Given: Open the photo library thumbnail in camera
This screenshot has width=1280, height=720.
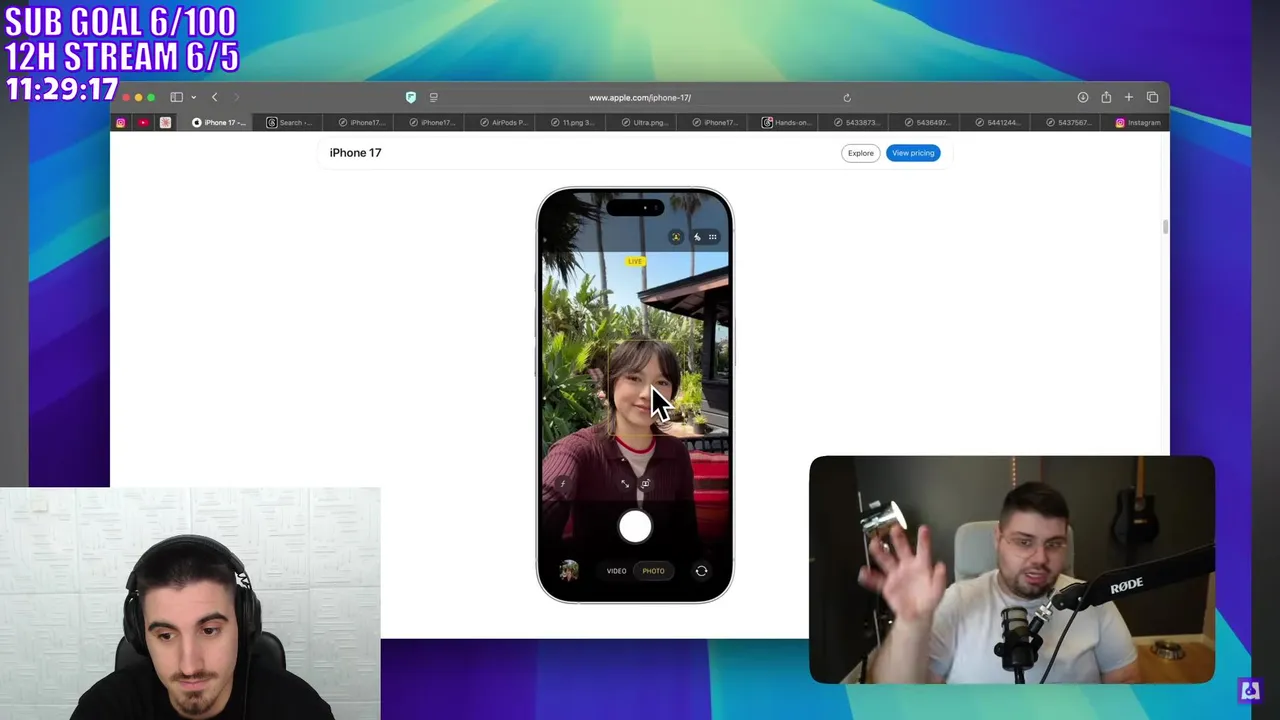Looking at the screenshot, I should (x=568, y=571).
